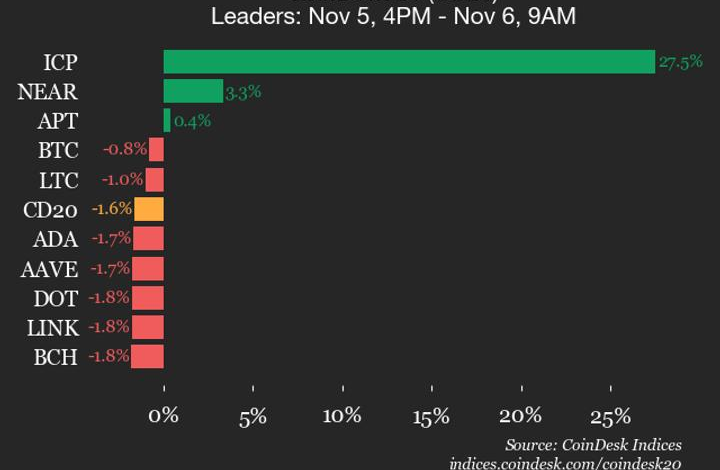Click the -1.6% orange value label
Screen dimensions: 720x470
pos(111,210)
